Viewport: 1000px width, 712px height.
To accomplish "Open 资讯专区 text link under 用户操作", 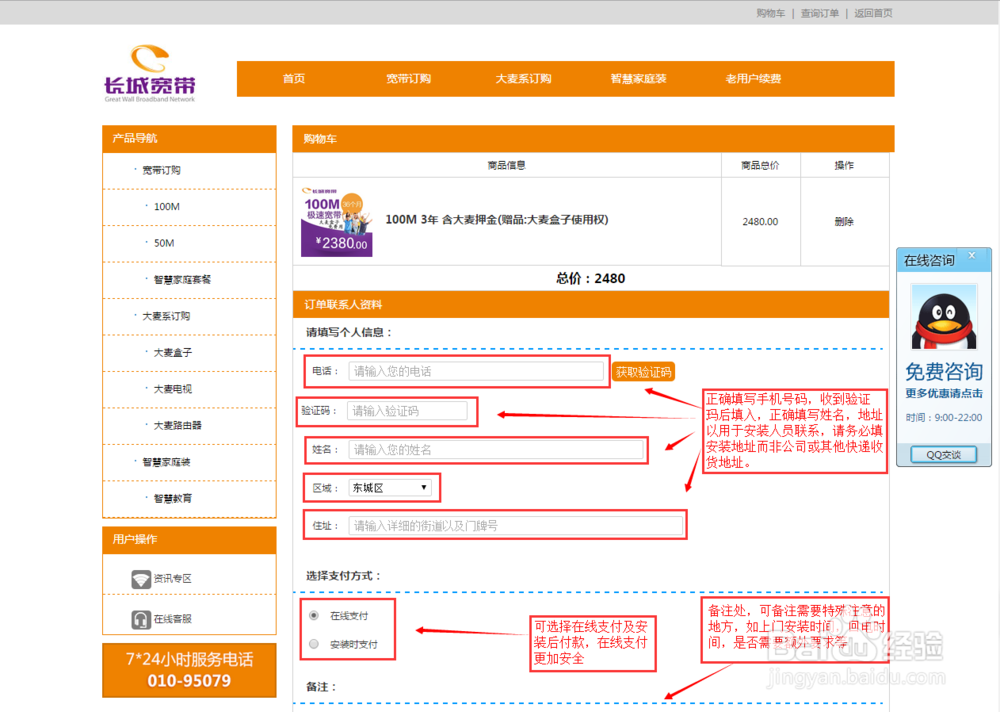I will point(173,579).
